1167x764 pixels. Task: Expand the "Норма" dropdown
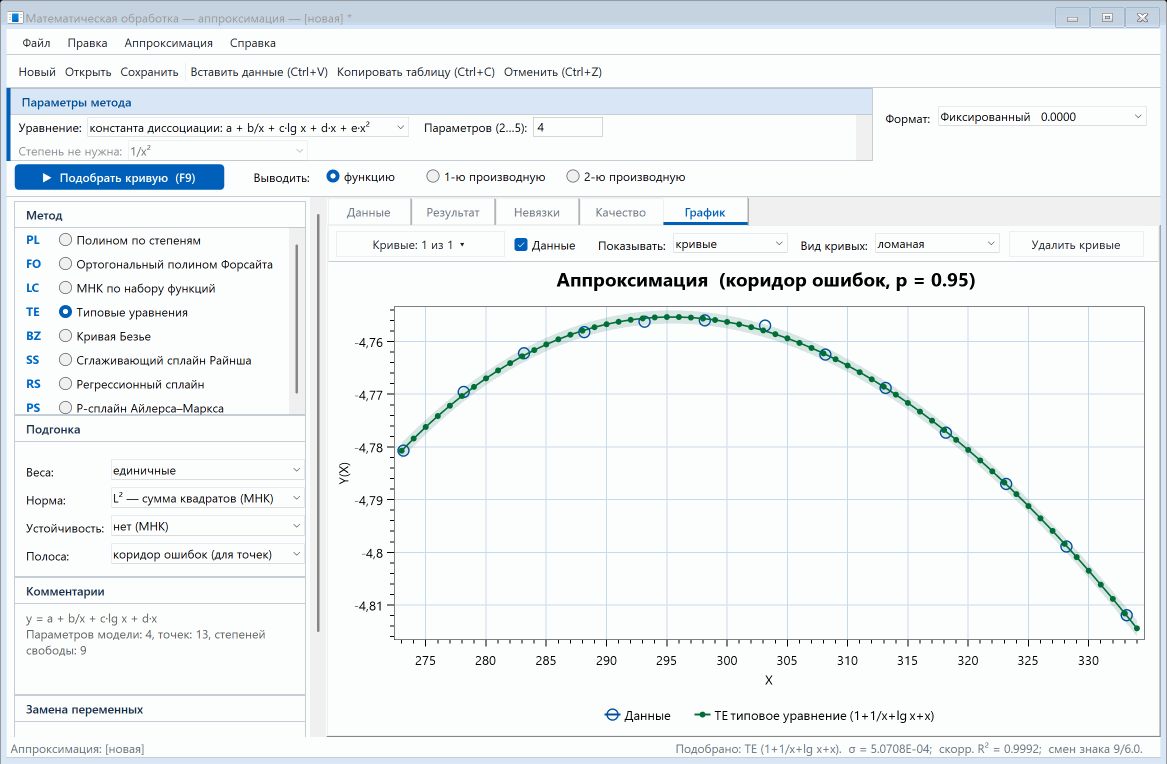207,498
